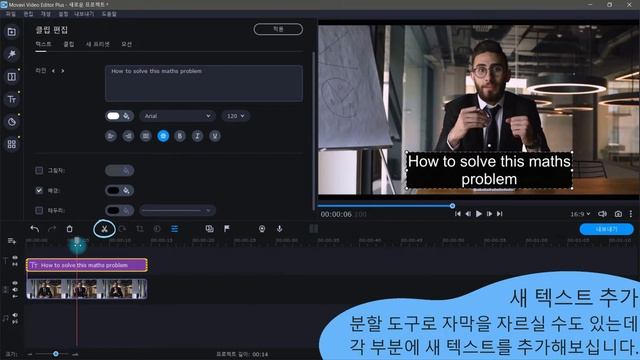Screen dimensions: 640x360
Task: Open the titles Tt panel in sidebar
Action: 11,99
